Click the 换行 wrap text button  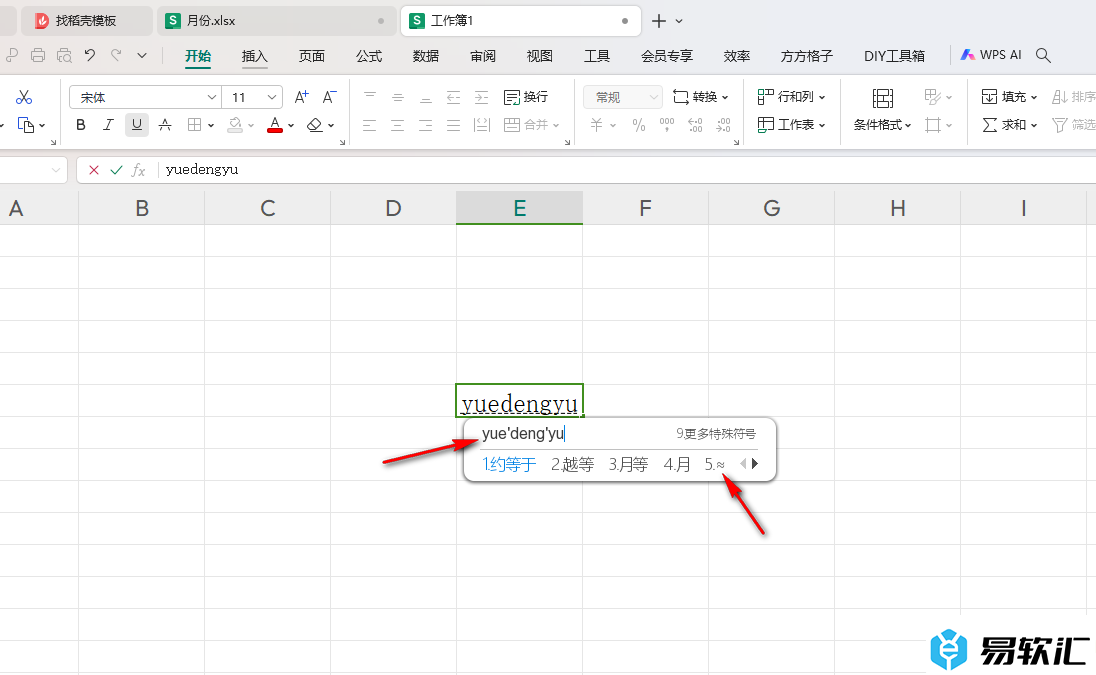[x=526, y=97]
